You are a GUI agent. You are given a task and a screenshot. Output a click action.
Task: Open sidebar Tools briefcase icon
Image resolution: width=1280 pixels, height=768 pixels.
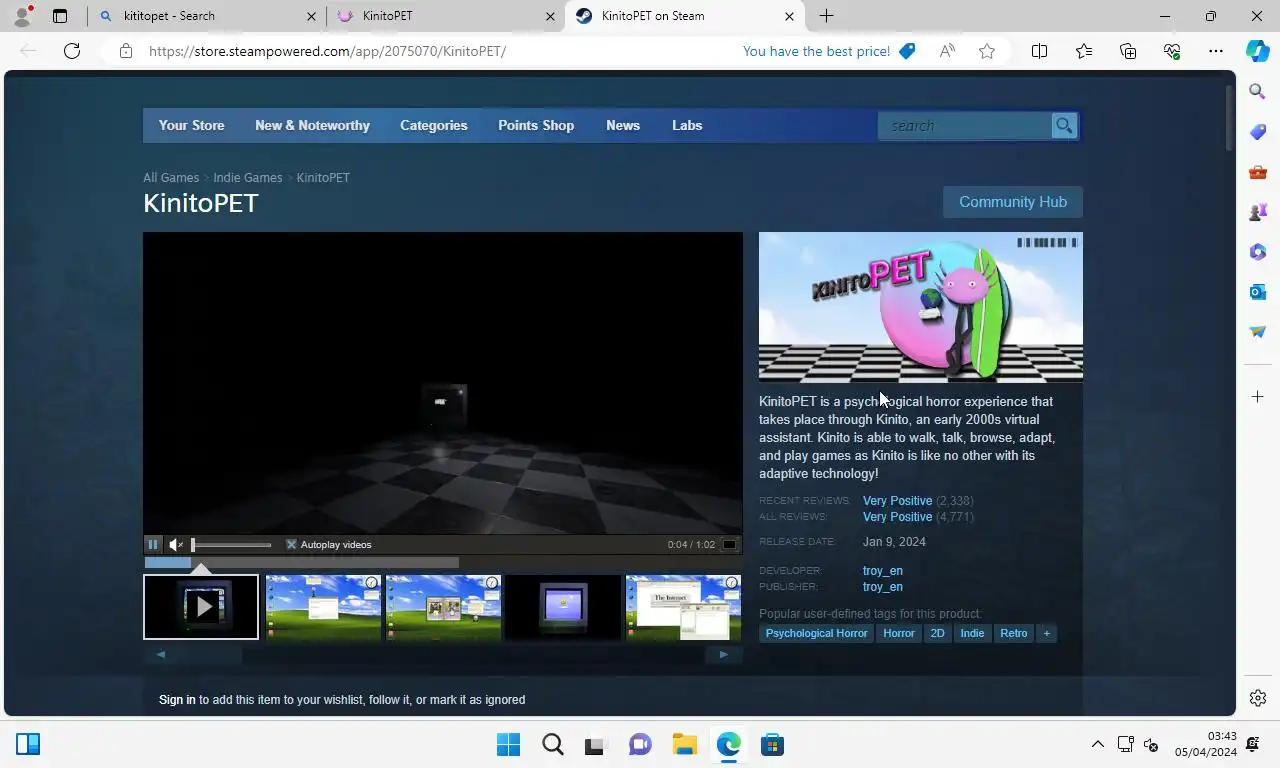(x=1258, y=172)
